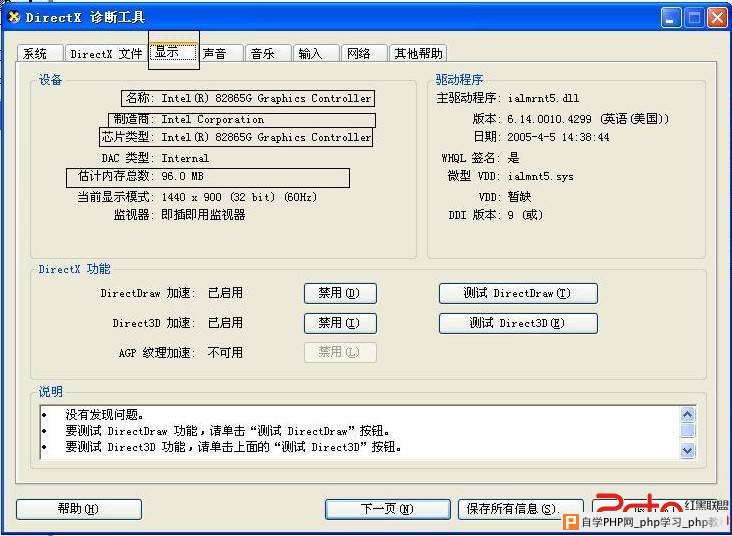732x536 pixels.
Task: Click the 测试 DirectDraw(T) button
Action: pyautogui.click(x=518, y=293)
